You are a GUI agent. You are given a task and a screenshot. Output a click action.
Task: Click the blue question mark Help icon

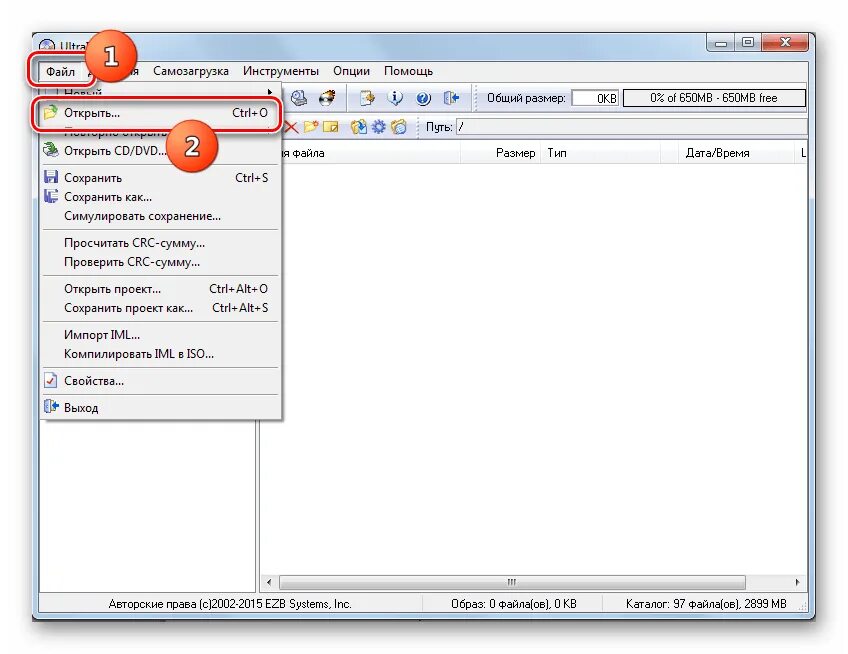pyautogui.click(x=423, y=98)
